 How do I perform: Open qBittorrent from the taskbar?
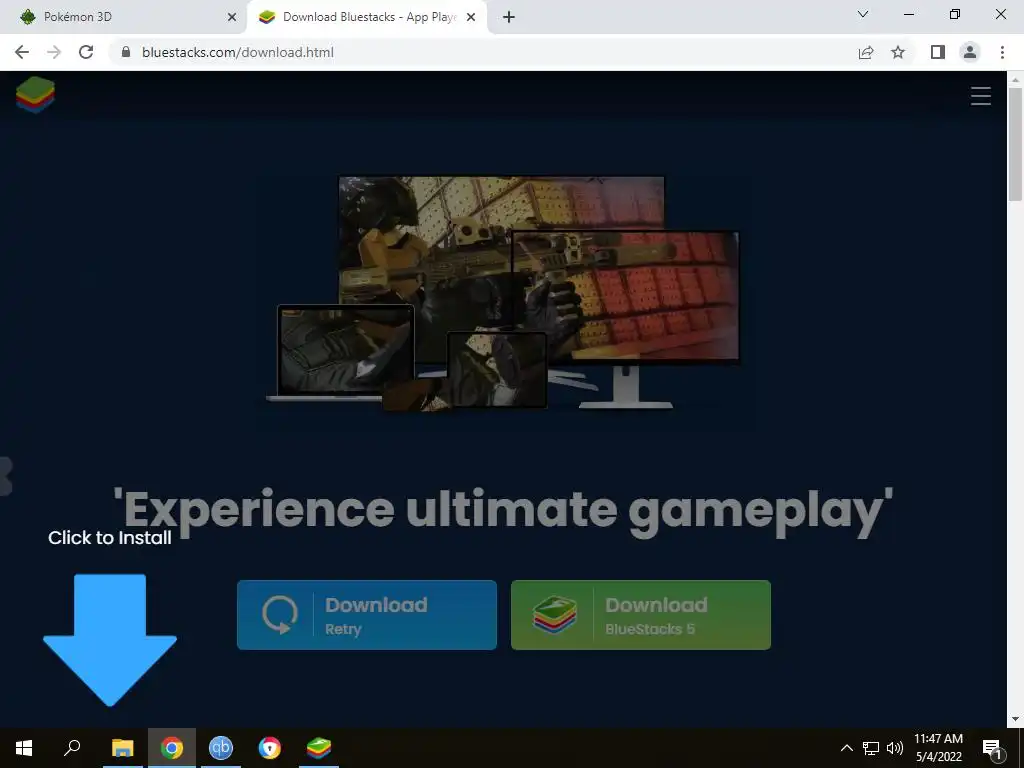pos(221,748)
